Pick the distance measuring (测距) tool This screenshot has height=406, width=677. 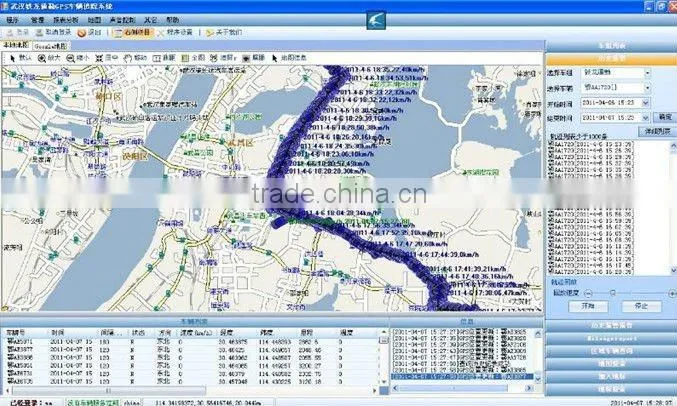pyautogui.click(x=164, y=58)
